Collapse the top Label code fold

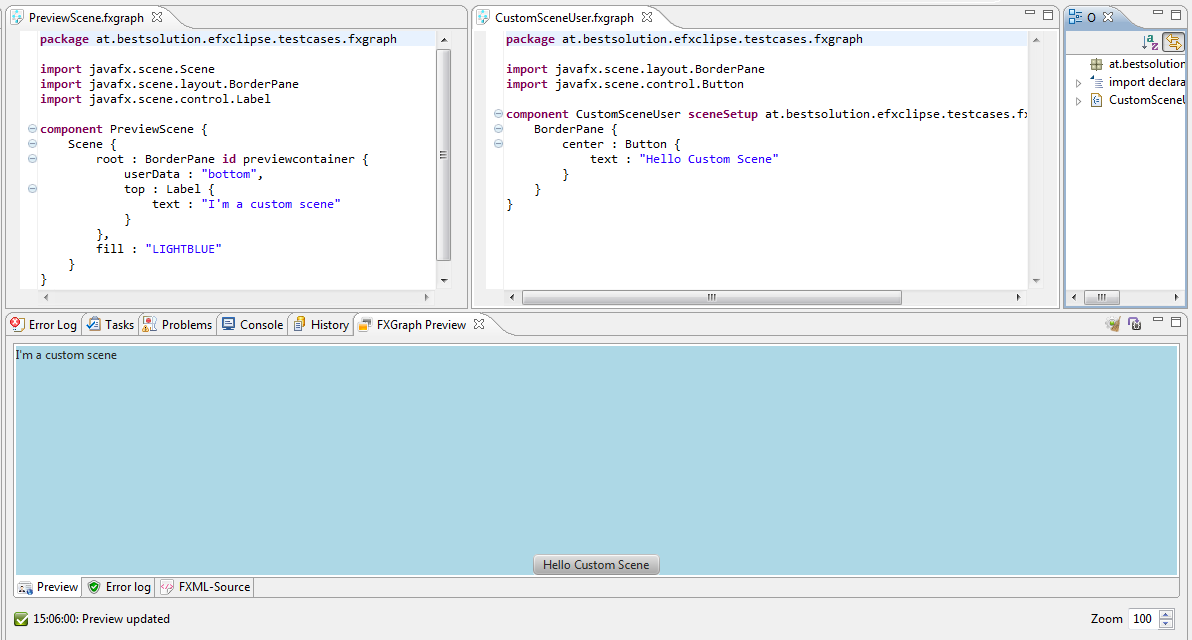(x=33, y=189)
